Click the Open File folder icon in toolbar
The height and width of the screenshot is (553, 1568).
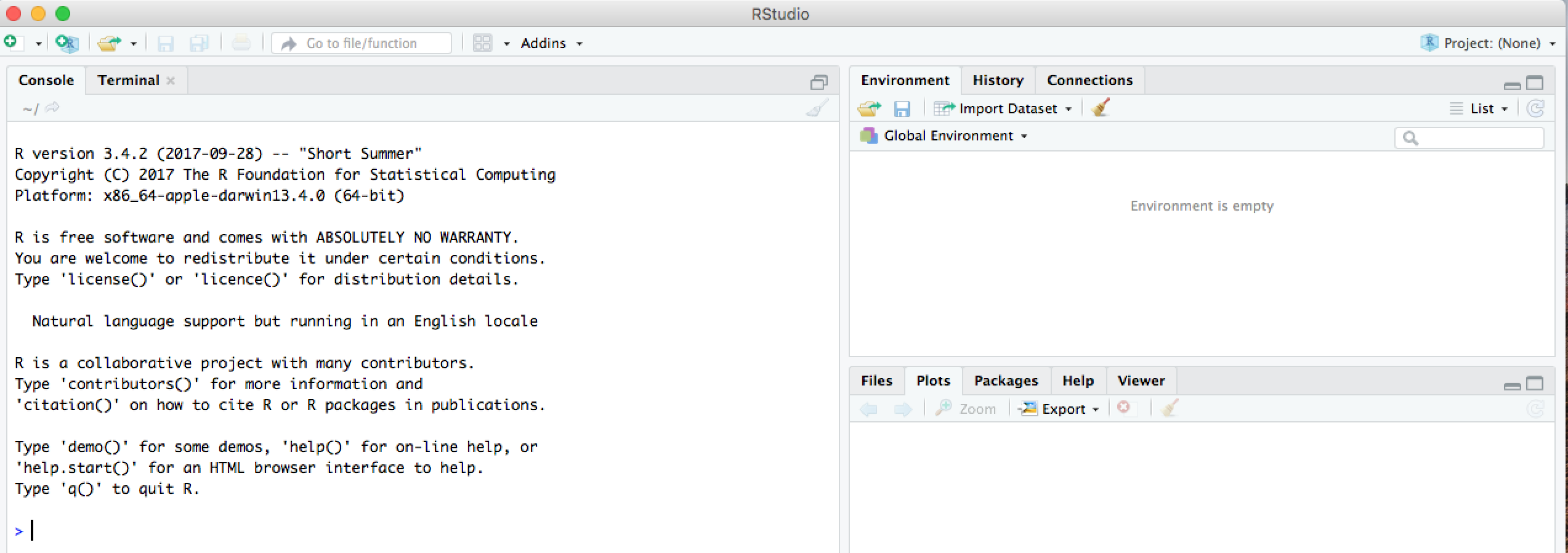(x=110, y=43)
